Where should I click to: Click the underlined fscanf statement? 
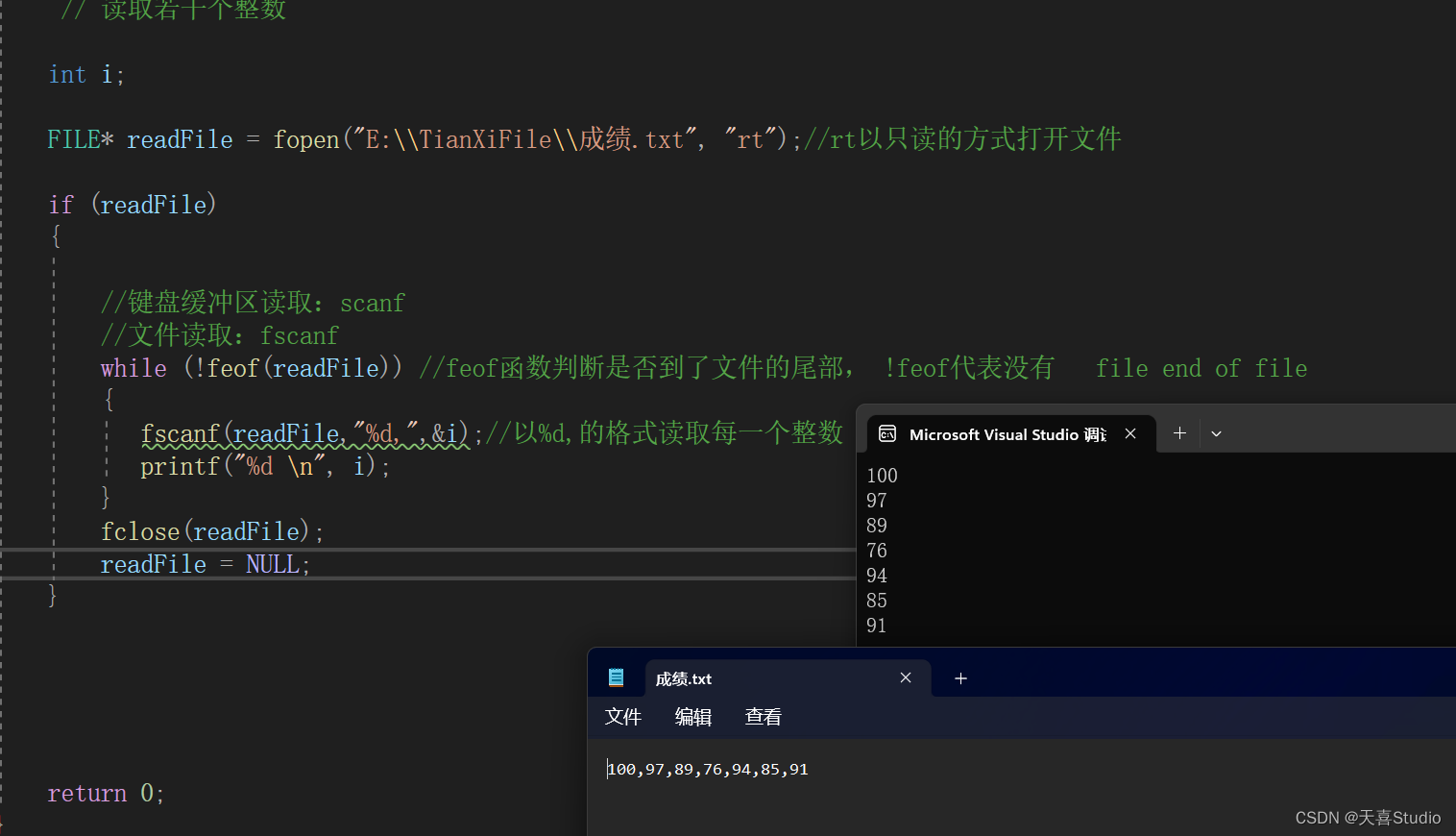point(312,434)
